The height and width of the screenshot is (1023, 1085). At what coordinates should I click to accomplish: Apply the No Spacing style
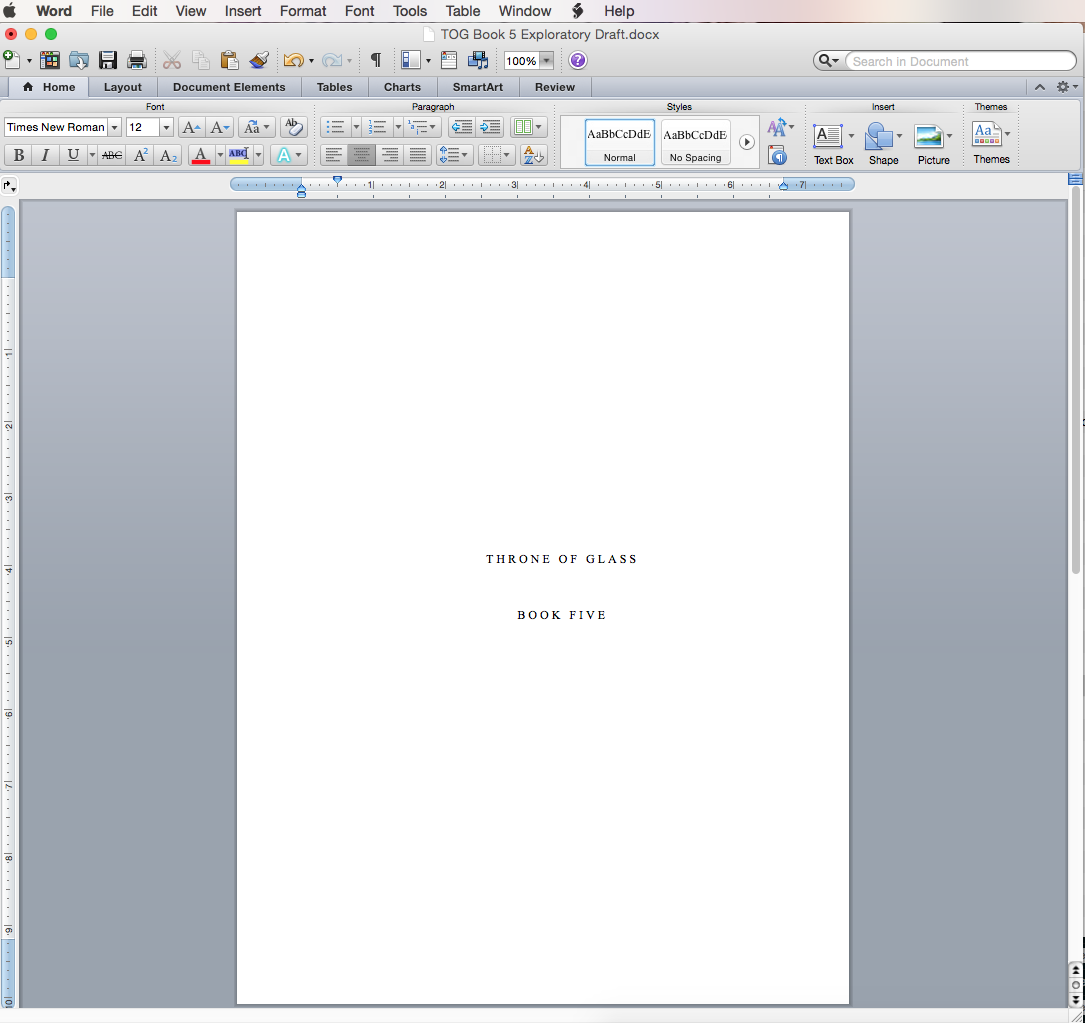coord(695,143)
